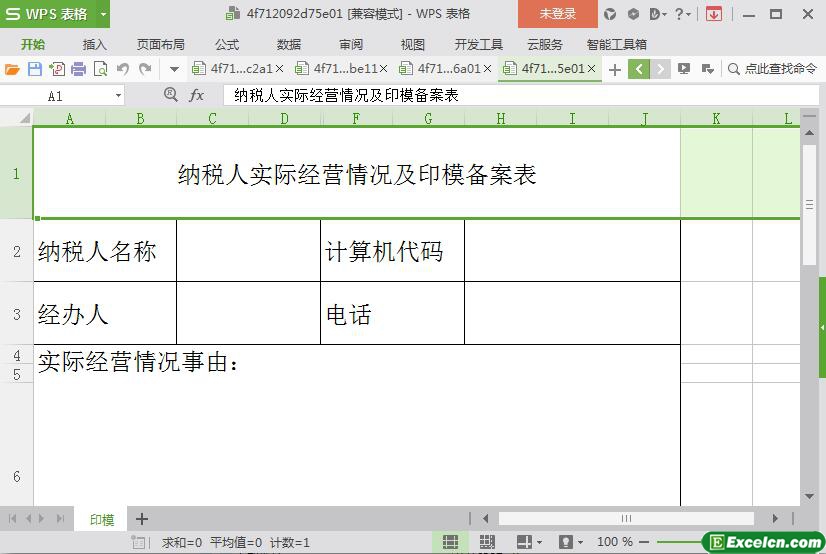Open the 视图 ribbon tab
This screenshot has width=826, height=554.
[412, 45]
